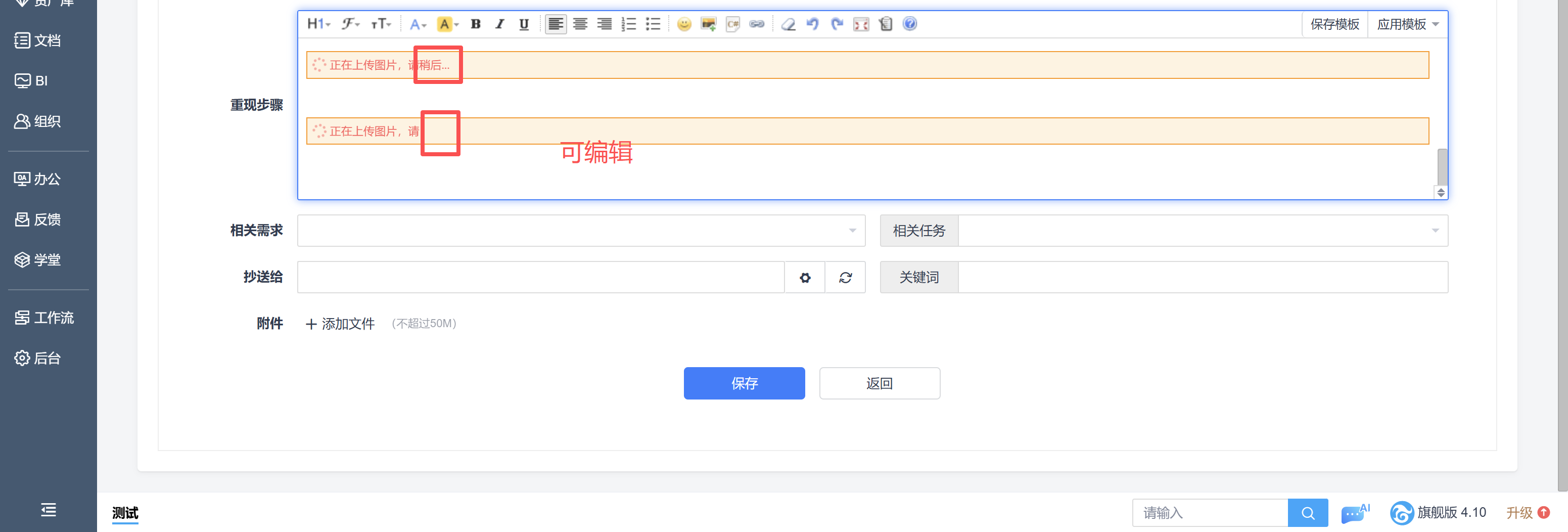Expand the 相关任务 dropdown
This screenshot has width=1568, height=532.
pos(1203,231)
